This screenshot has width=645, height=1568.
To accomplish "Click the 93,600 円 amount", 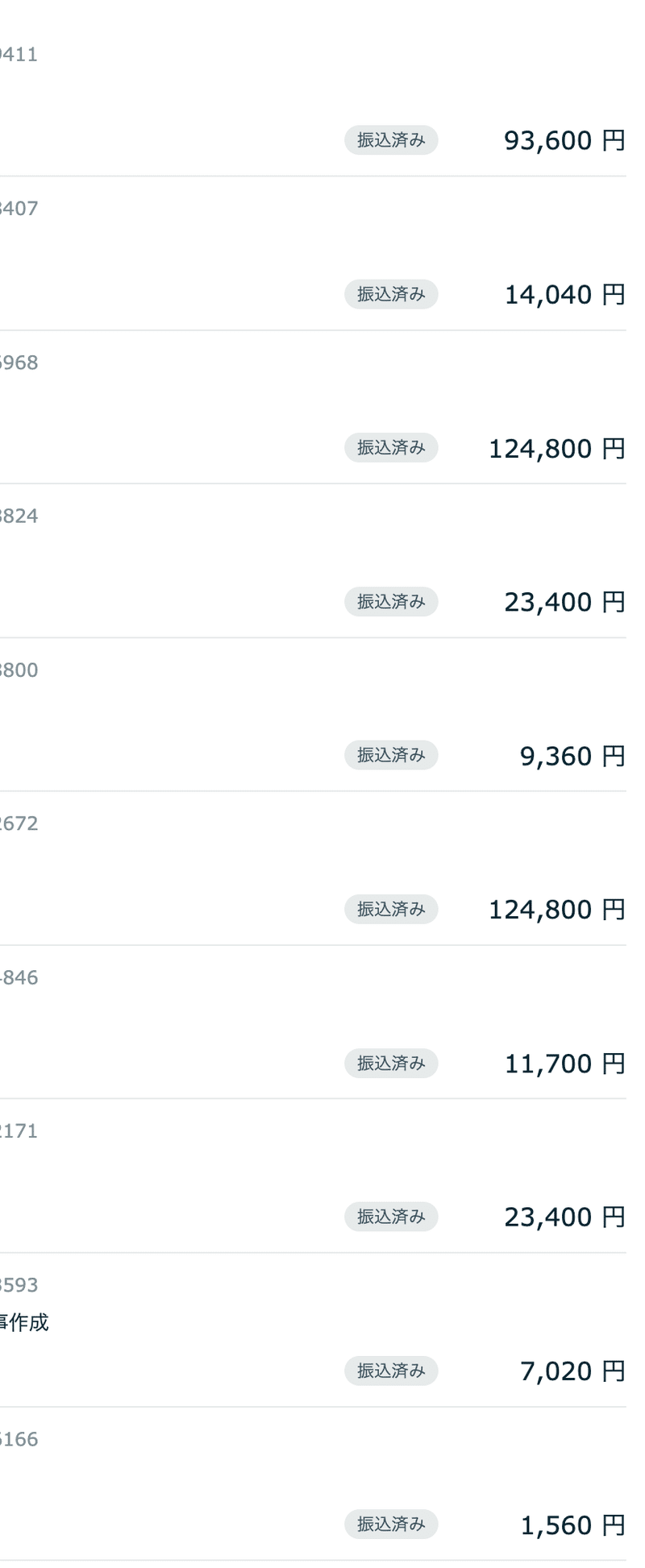I will tap(564, 141).
